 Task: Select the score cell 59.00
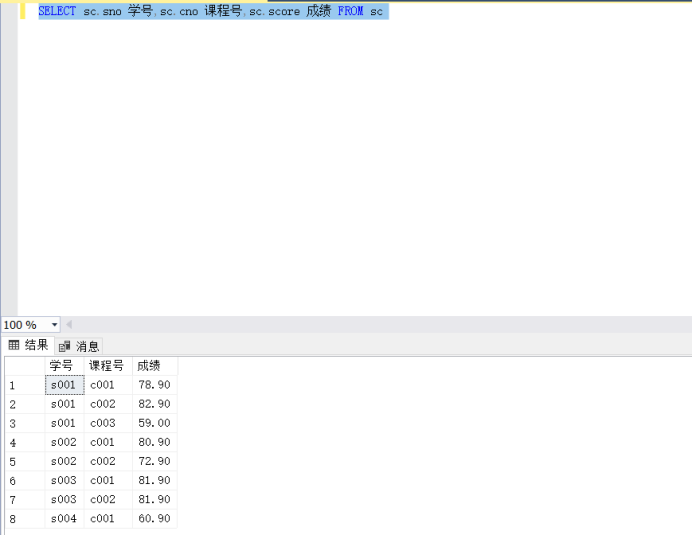(154, 423)
